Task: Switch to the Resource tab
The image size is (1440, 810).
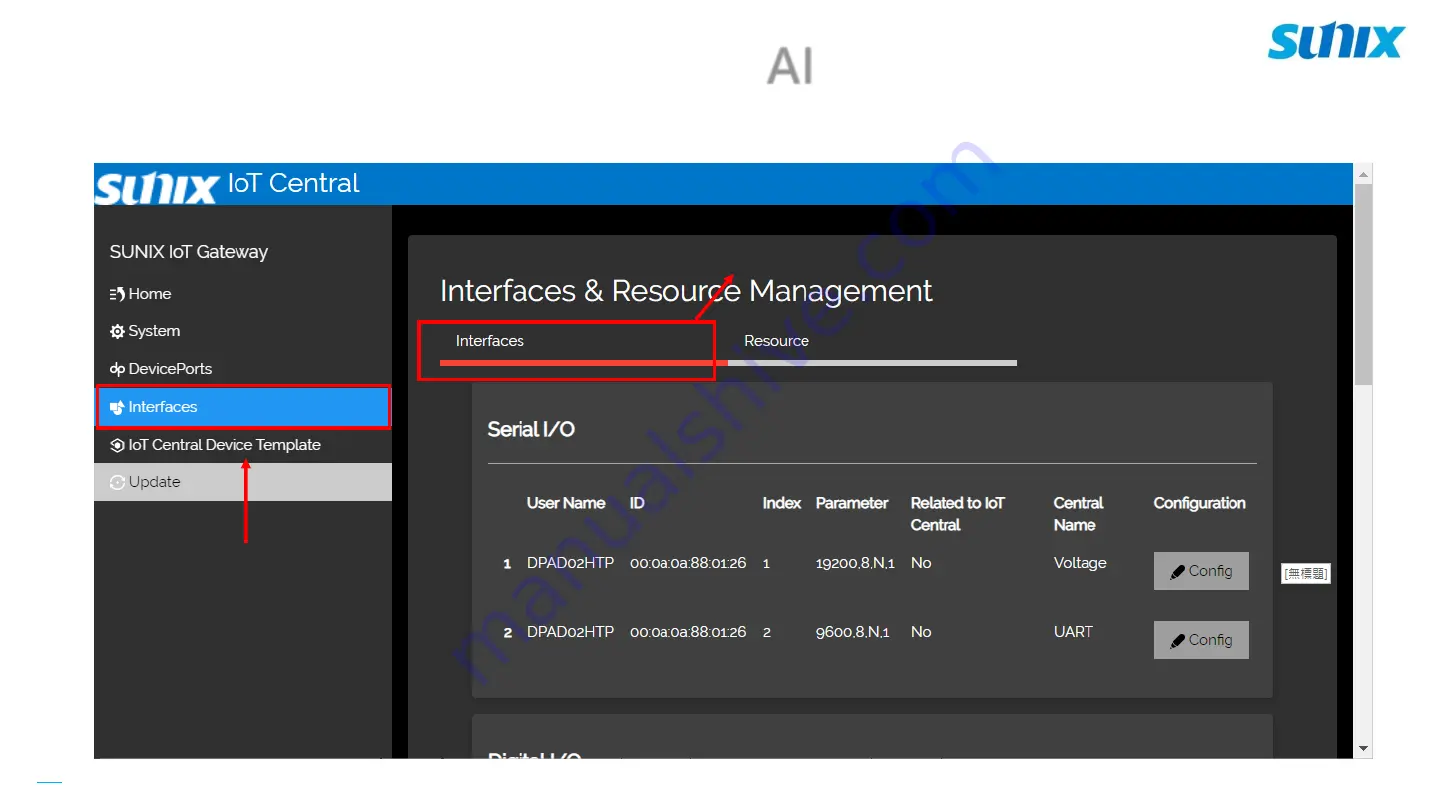Action: coord(872,343)
